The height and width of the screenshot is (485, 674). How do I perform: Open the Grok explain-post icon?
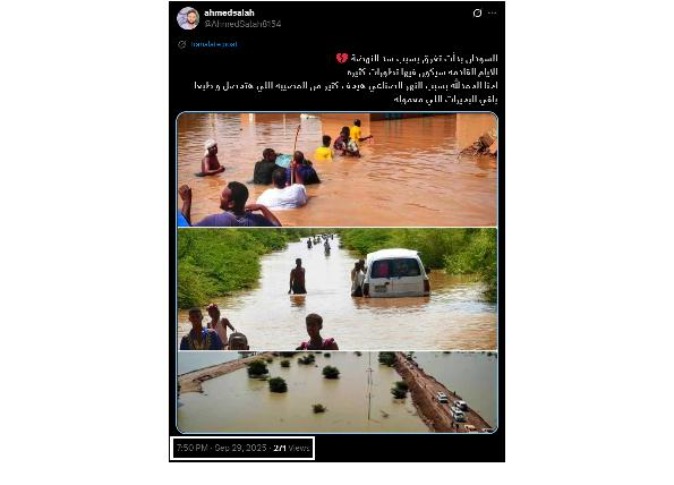(477, 13)
